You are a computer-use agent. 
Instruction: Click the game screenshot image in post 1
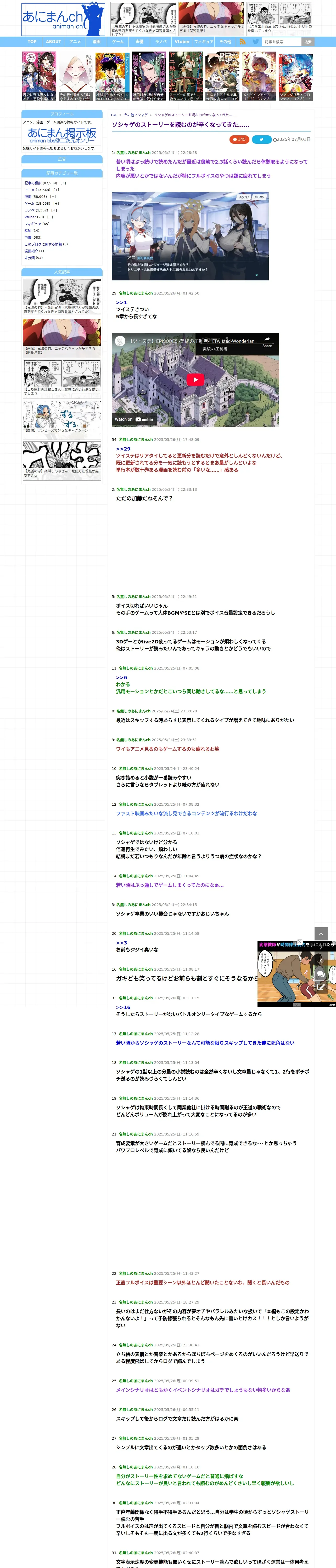point(190,236)
